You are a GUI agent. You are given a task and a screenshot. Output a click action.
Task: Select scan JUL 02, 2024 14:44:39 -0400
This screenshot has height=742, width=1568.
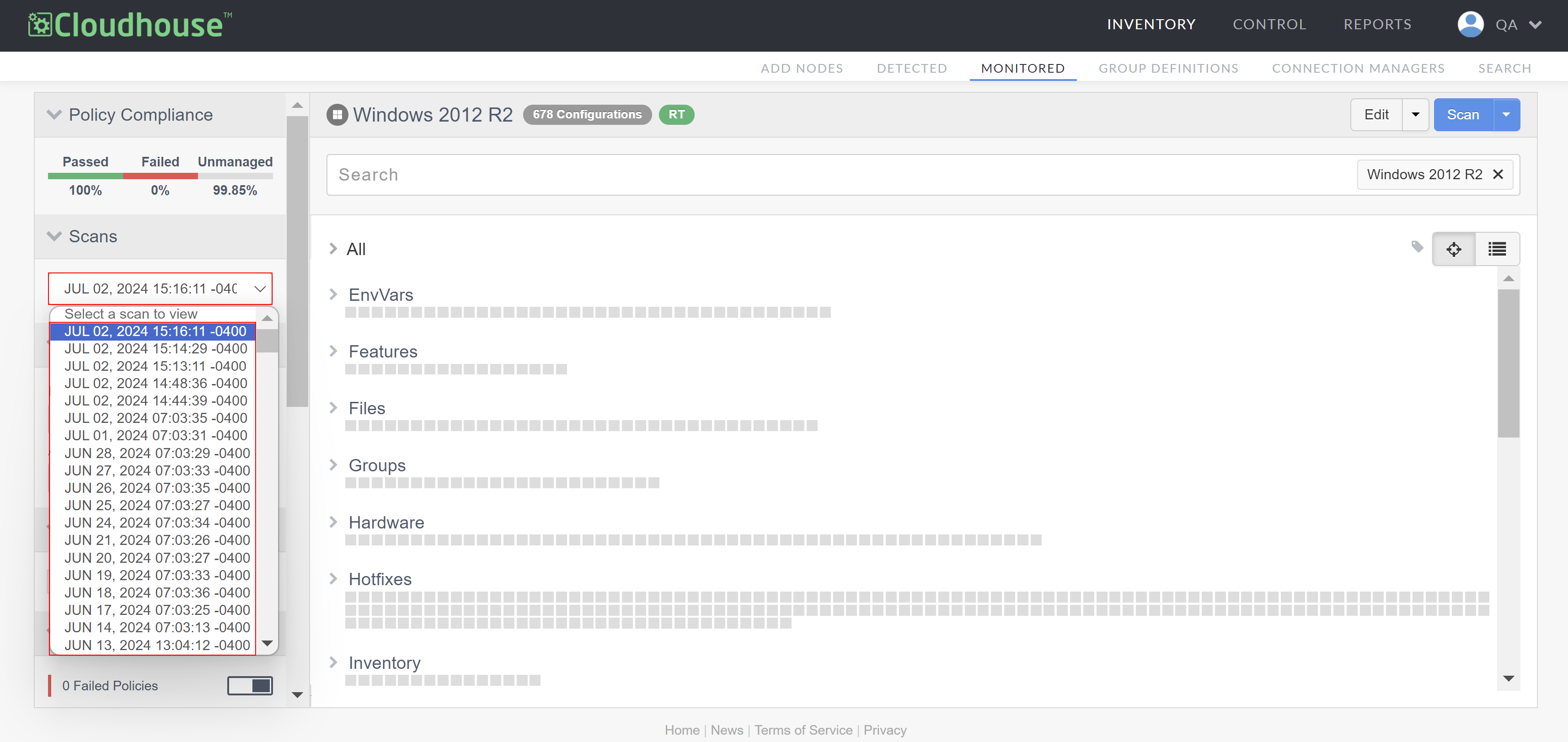click(153, 400)
